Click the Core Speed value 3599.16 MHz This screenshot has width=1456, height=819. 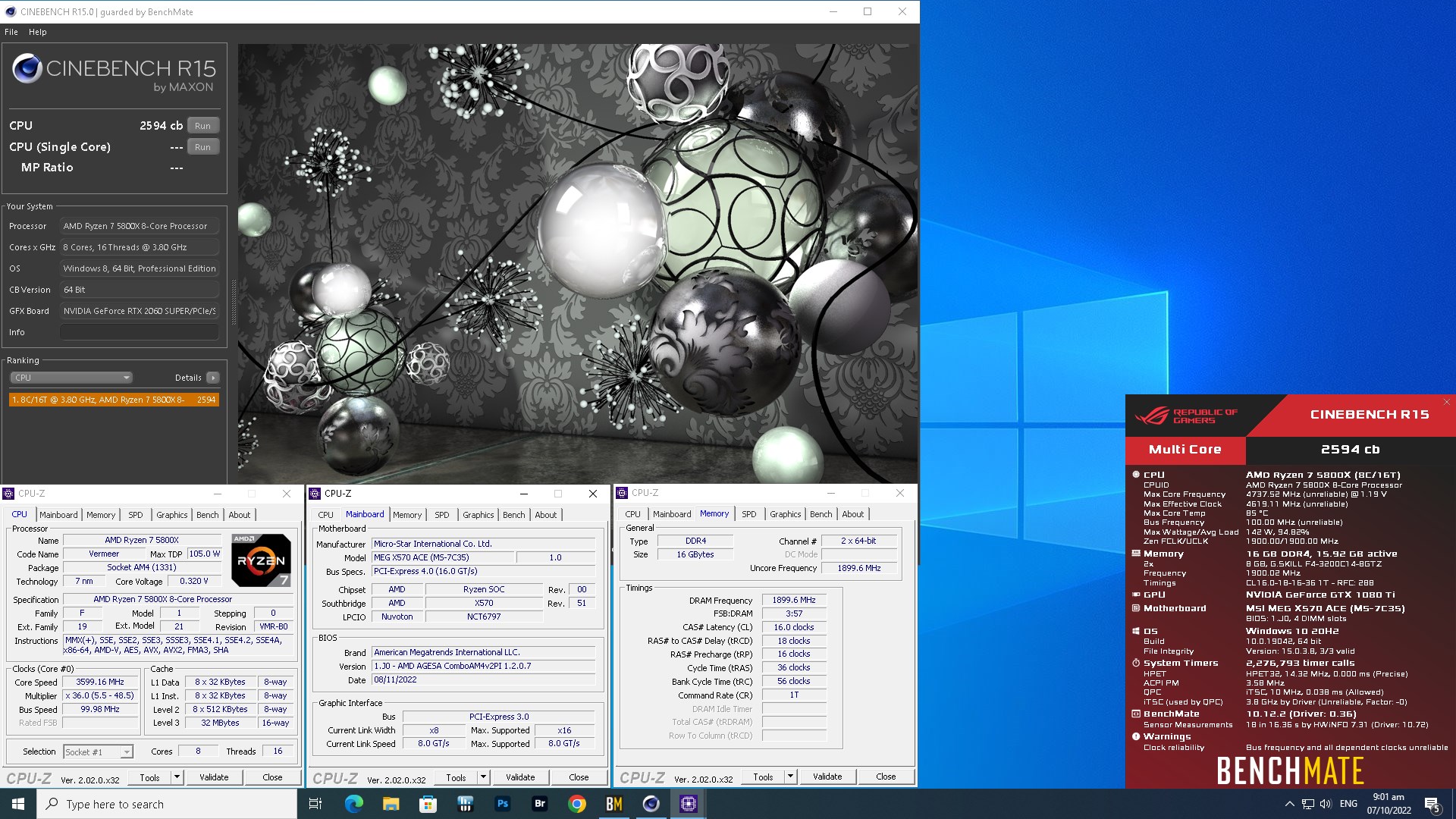tap(100, 682)
